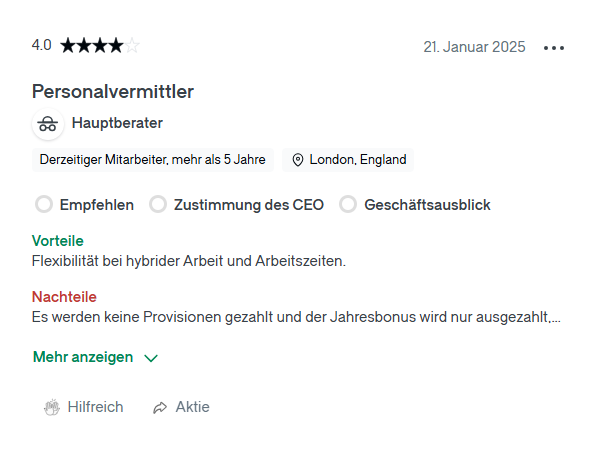Open the Personalvermittler review title
606x460 pixels.
(113, 92)
